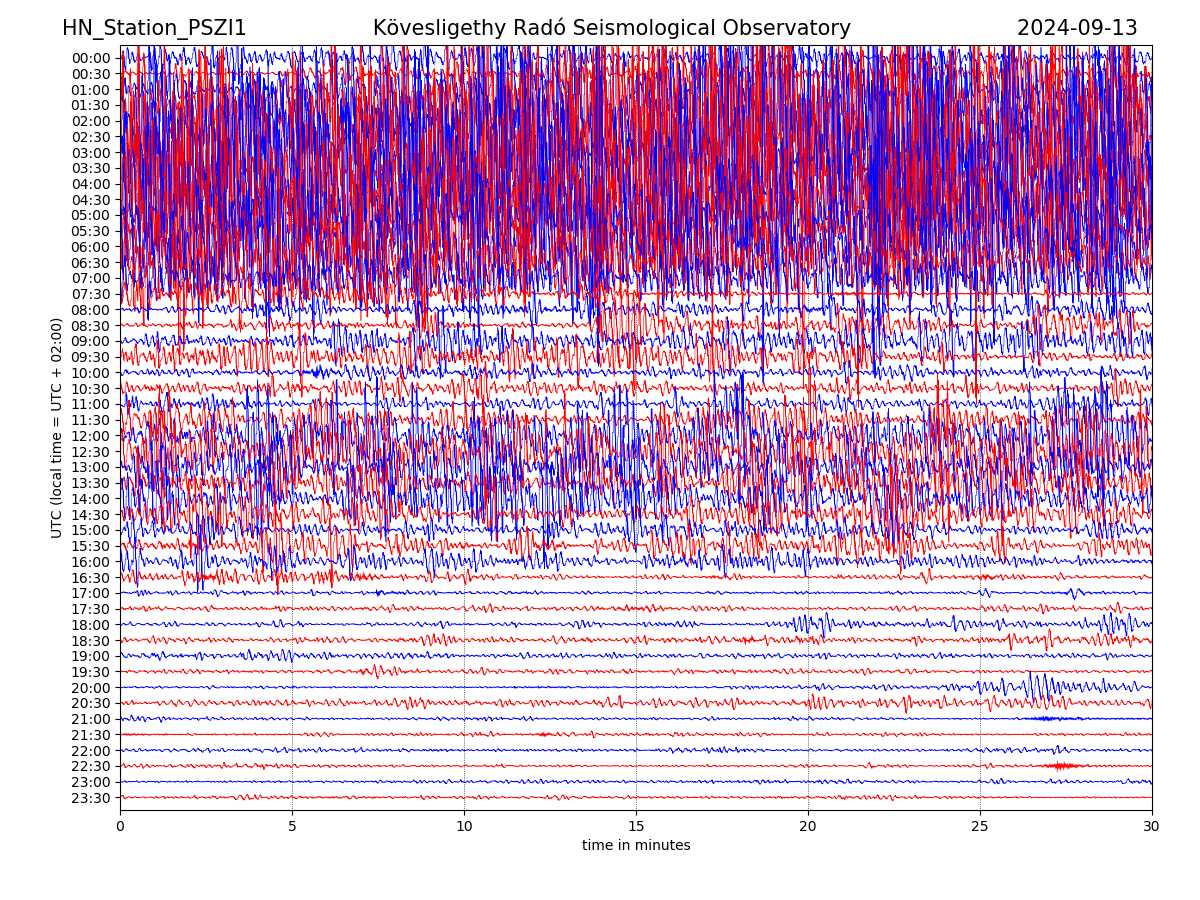Viewport: 1200px width, 900px height.
Task: Click the HN_Station_PSZI1 station label
Action: [154, 29]
